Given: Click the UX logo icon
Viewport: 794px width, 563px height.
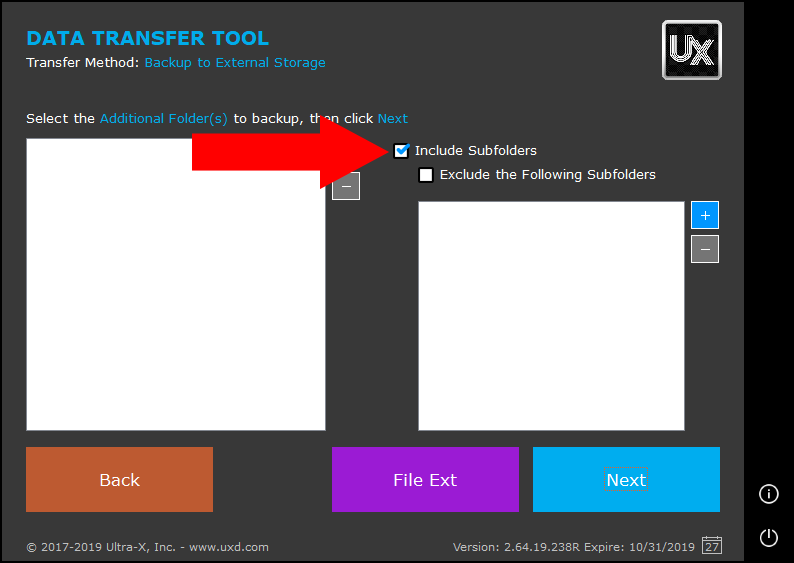Looking at the screenshot, I should 691,50.
